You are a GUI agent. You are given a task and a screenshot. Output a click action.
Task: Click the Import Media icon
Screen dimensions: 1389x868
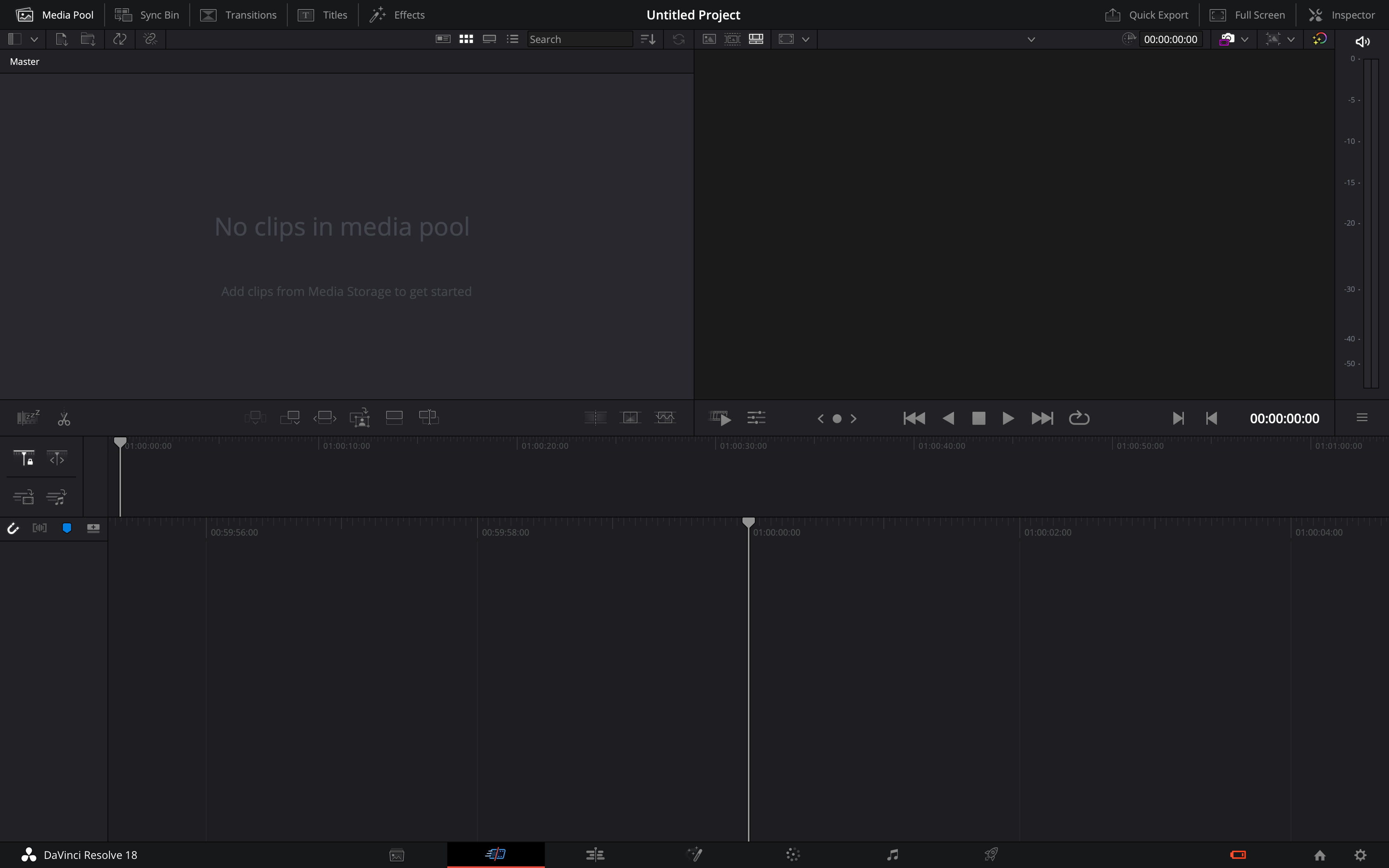pos(62,39)
